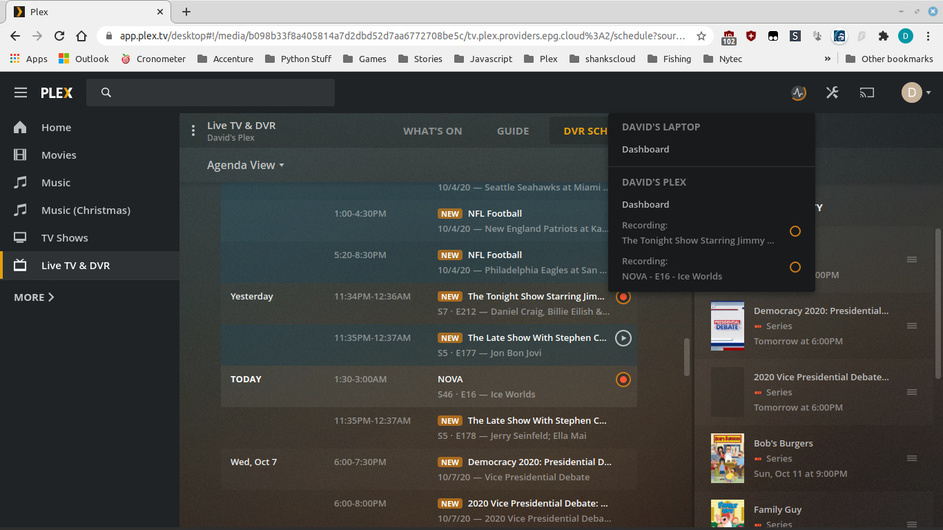Open NOVA Ice Worlds recording activity entry
The height and width of the screenshot is (530, 943).
711,269
